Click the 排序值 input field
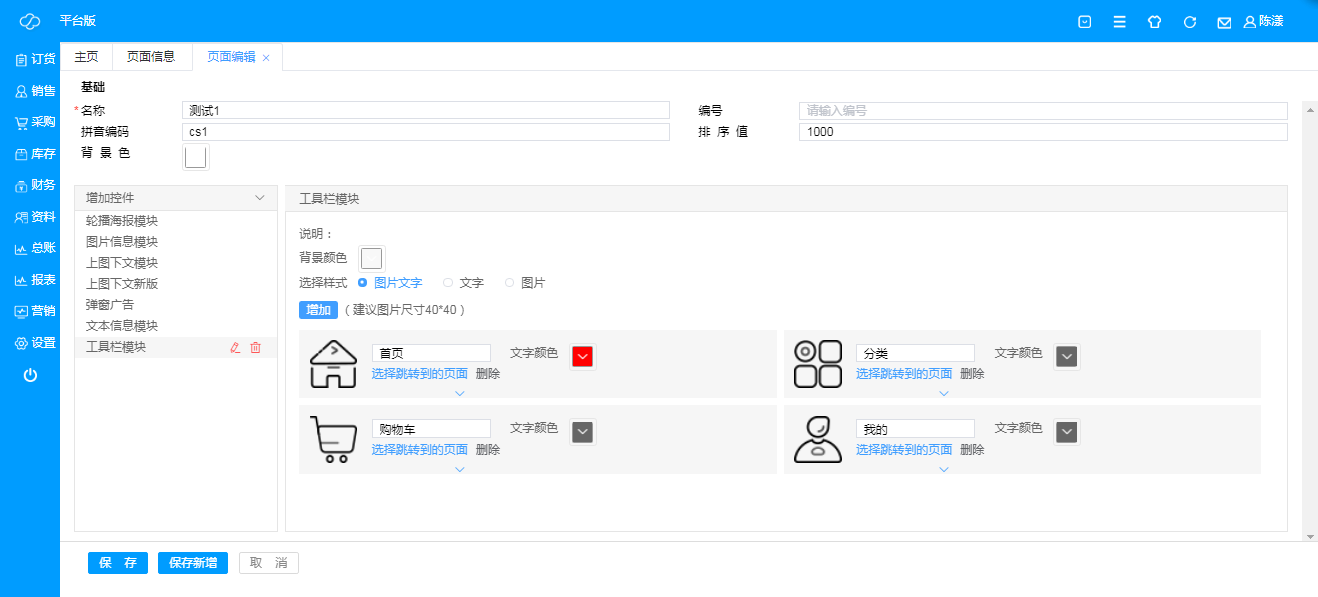The height and width of the screenshot is (597, 1318). coord(1042,132)
